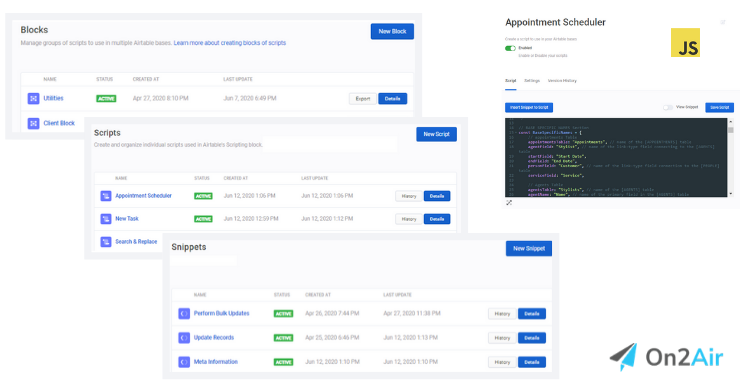The height and width of the screenshot is (392, 740).
Task: Open the Version History tab
Action: (562, 81)
